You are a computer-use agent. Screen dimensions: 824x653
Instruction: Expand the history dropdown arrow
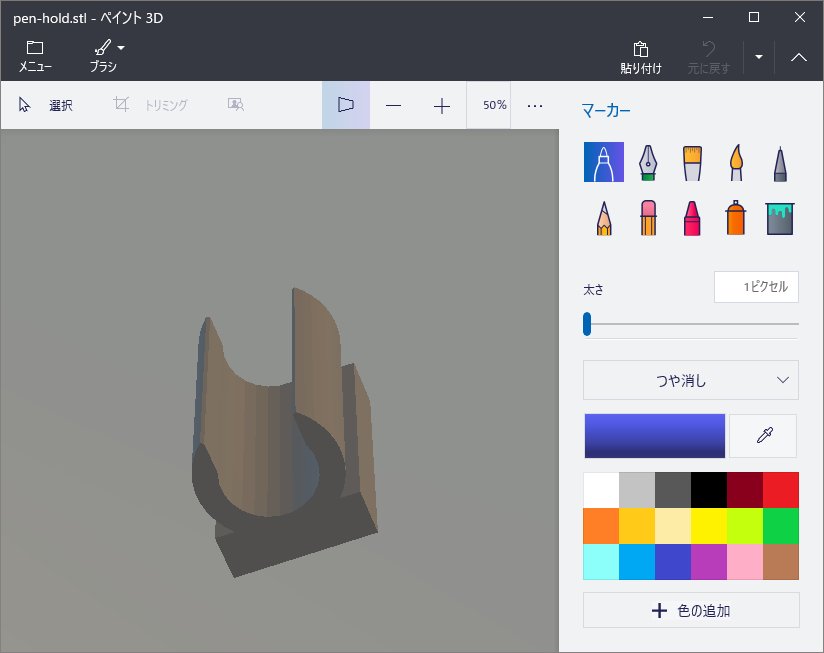pyautogui.click(x=759, y=57)
